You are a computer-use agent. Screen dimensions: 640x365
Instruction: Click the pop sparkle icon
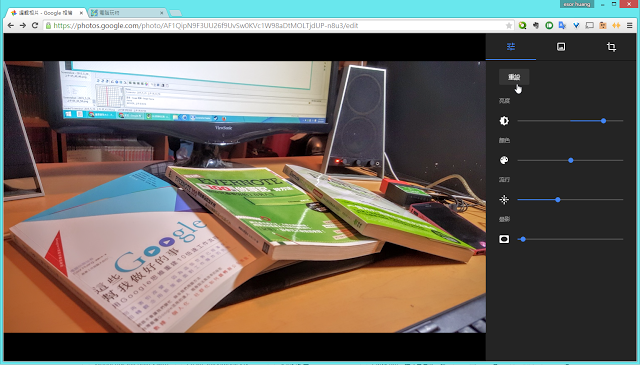point(504,200)
